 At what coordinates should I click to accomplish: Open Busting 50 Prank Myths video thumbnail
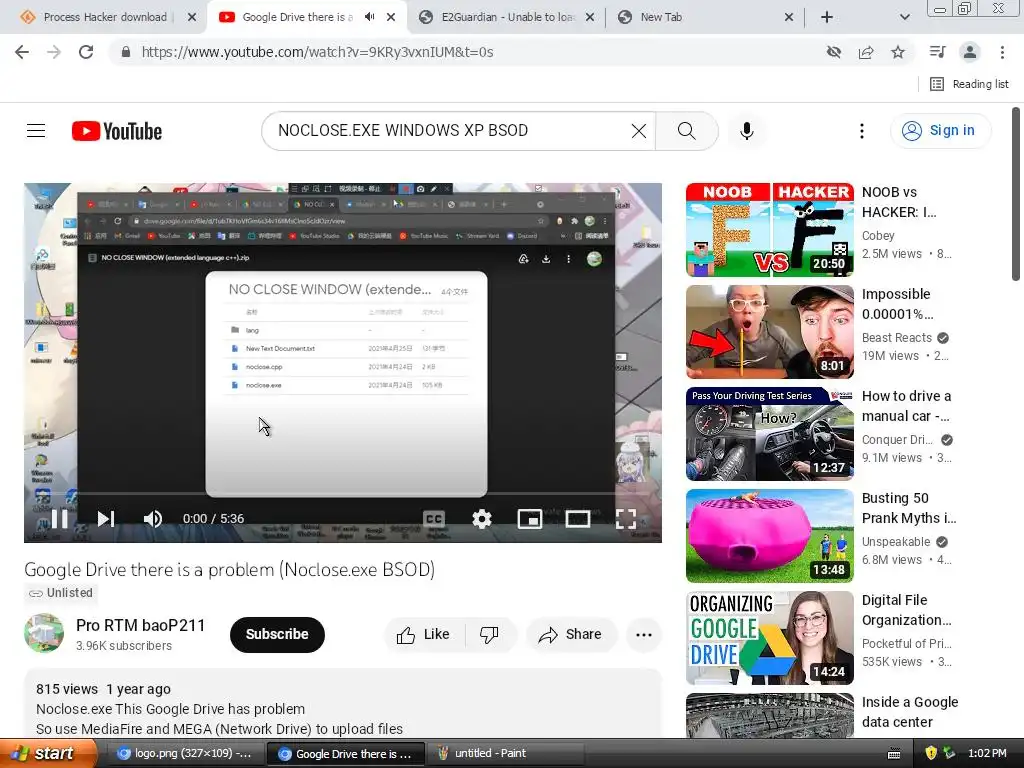point(769,536)
